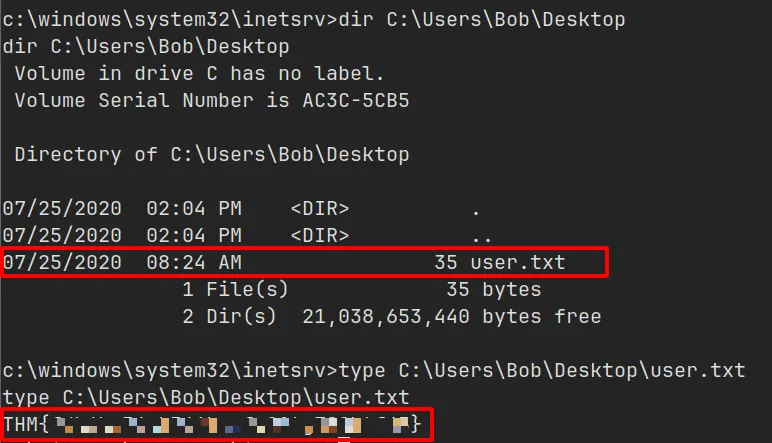Screen dimensions: 772x443
Task: Click the single-dot current directory entry
Action: pyautogui.click(x=476, y=209)
